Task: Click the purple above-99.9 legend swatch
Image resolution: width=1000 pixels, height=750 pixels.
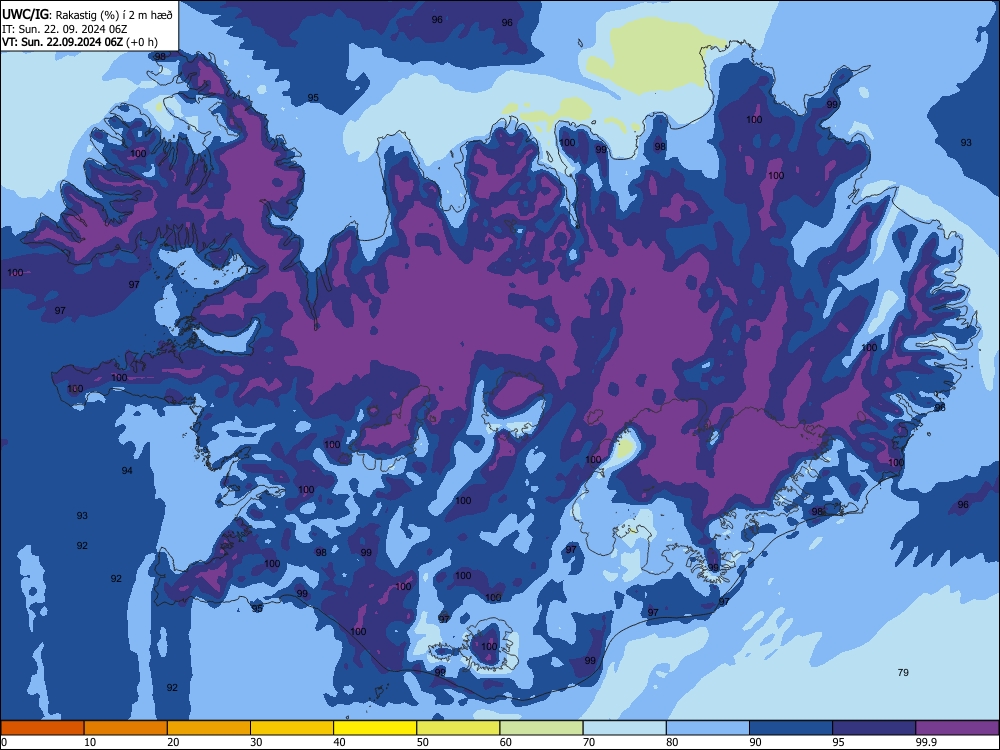Action: [x=957, y=728]
